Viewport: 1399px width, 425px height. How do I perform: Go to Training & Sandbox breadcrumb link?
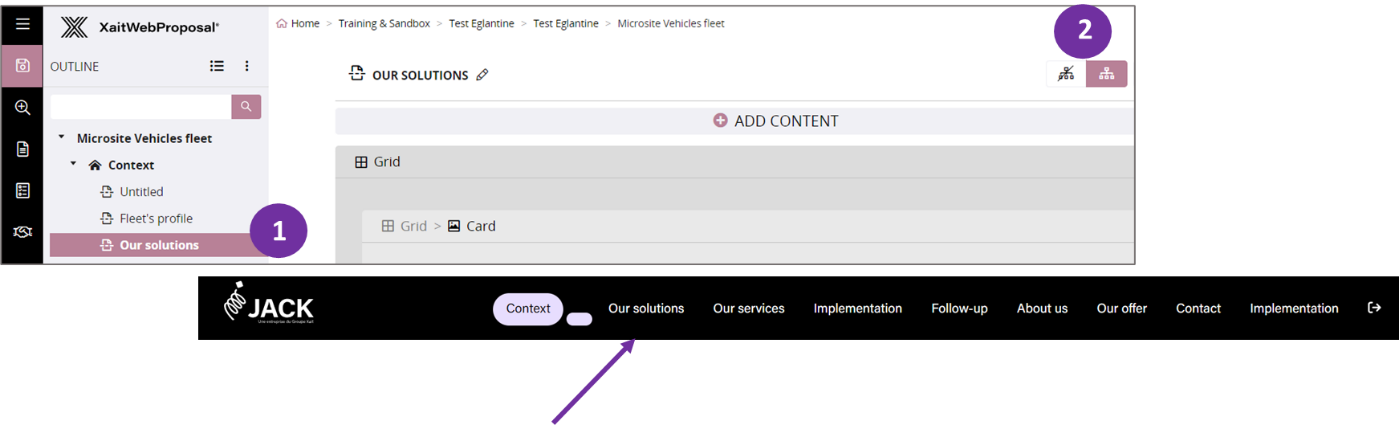tap(384, 24)
